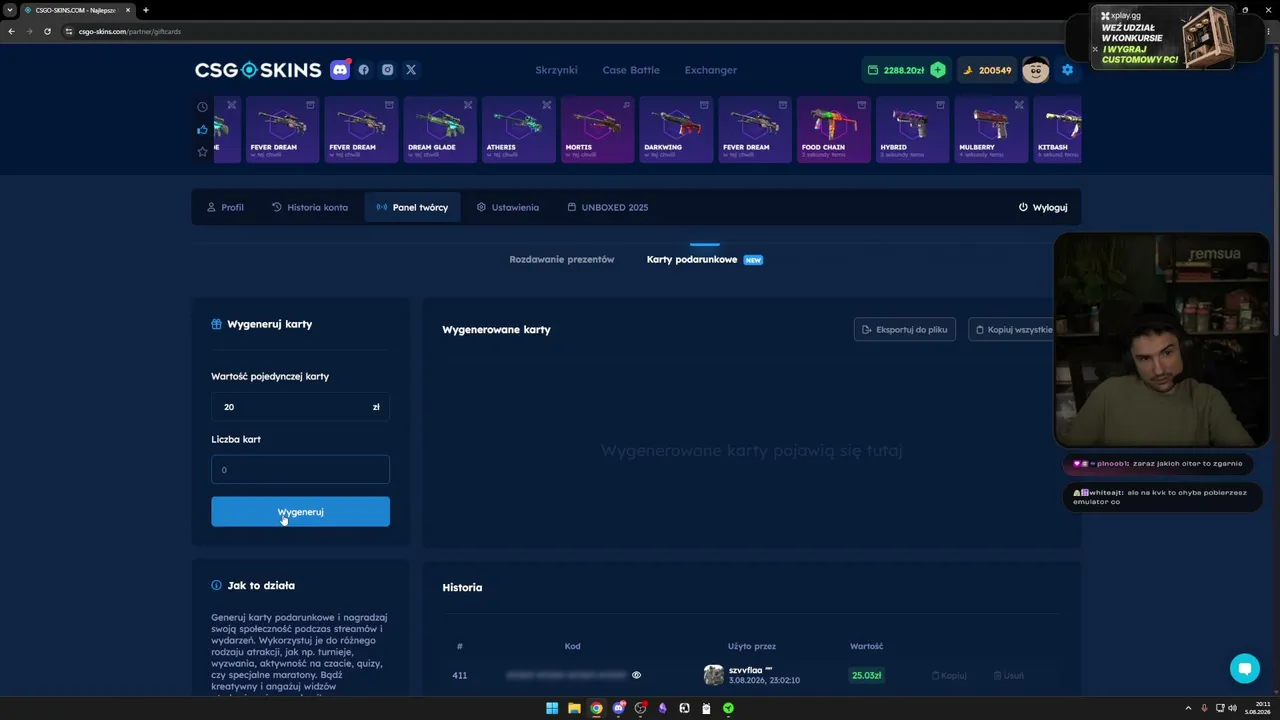Open the Skrzynki menu

point(557,70)
